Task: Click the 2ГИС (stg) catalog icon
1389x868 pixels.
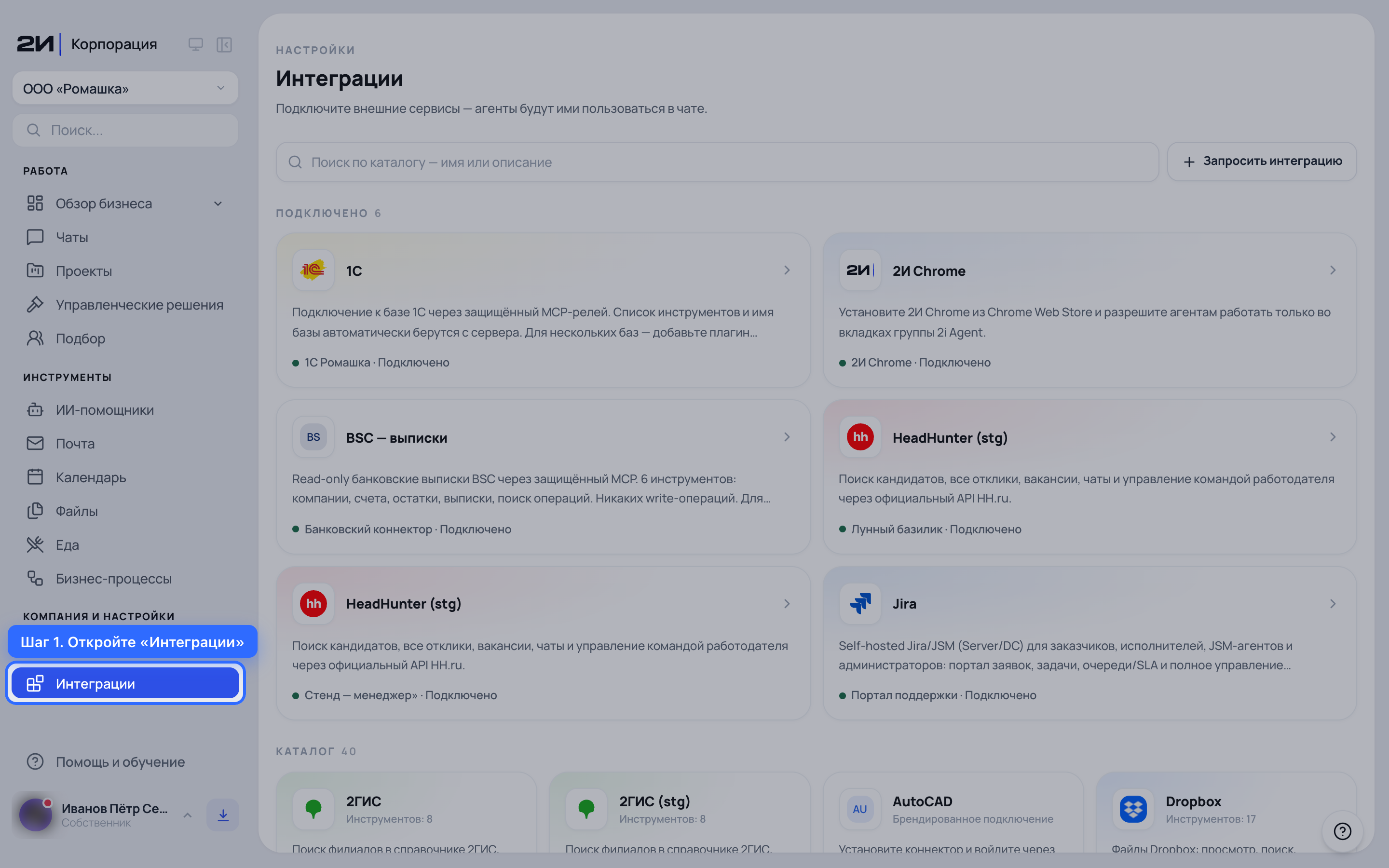Action: (x=586, y=810)
